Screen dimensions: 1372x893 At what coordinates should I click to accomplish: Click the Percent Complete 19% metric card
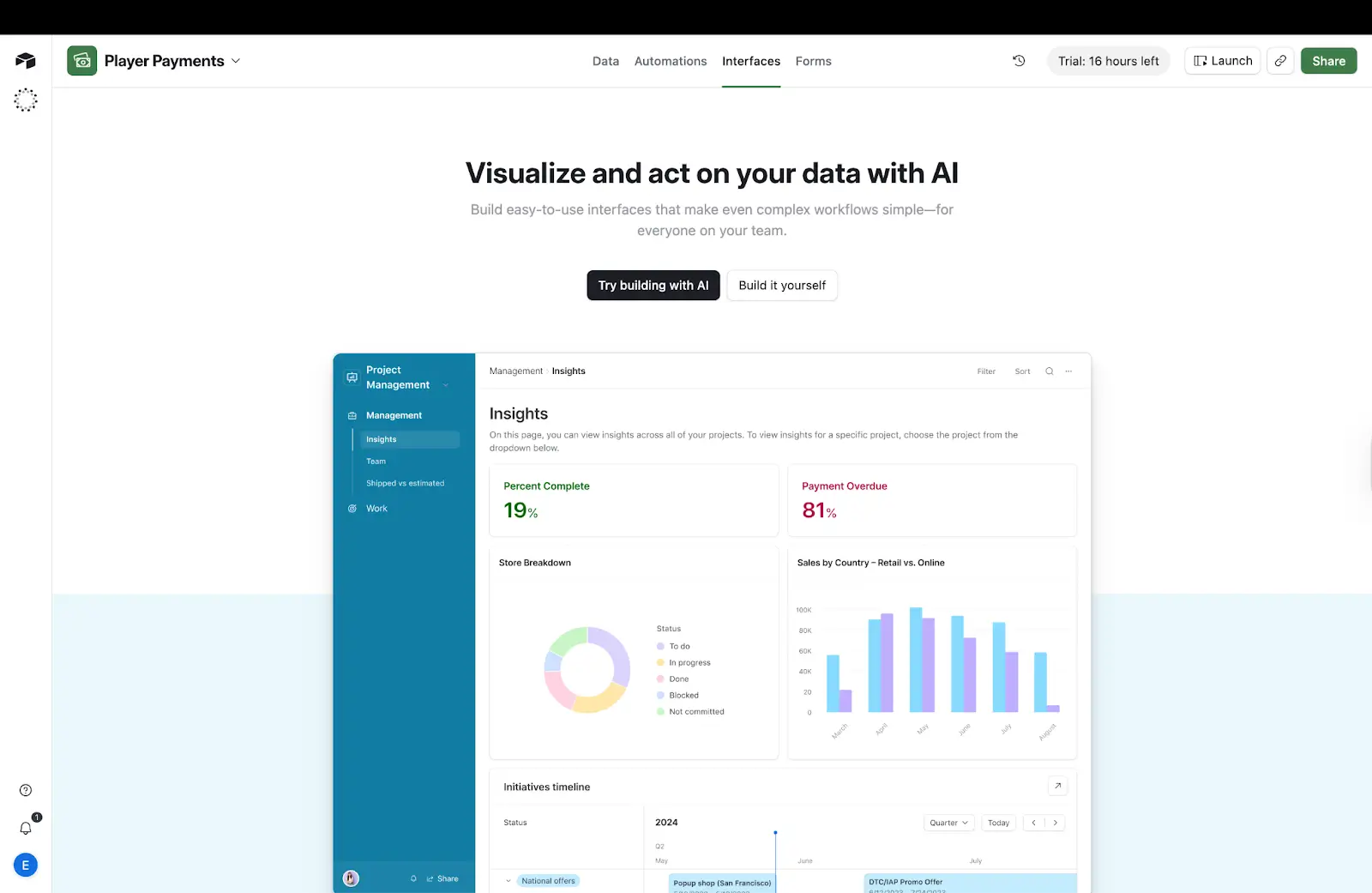(x=634, y=500)
